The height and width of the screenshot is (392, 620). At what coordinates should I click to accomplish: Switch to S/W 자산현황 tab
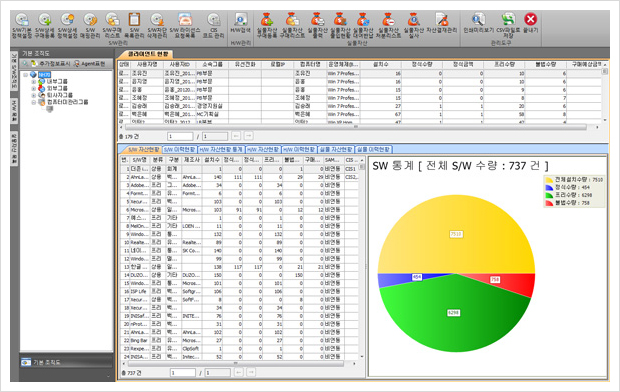click(x=143, y=150)
